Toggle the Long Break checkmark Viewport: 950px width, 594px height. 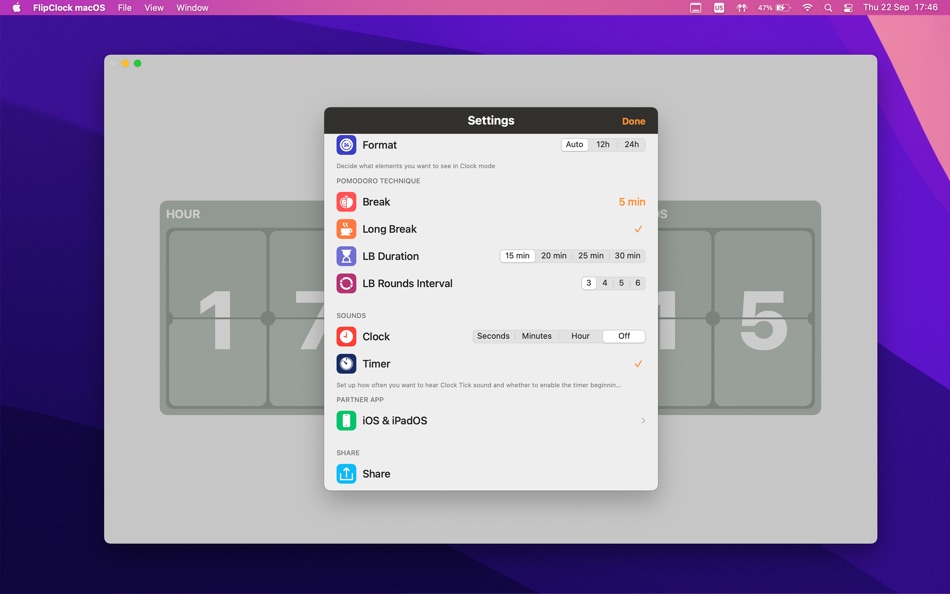[638, 229]
